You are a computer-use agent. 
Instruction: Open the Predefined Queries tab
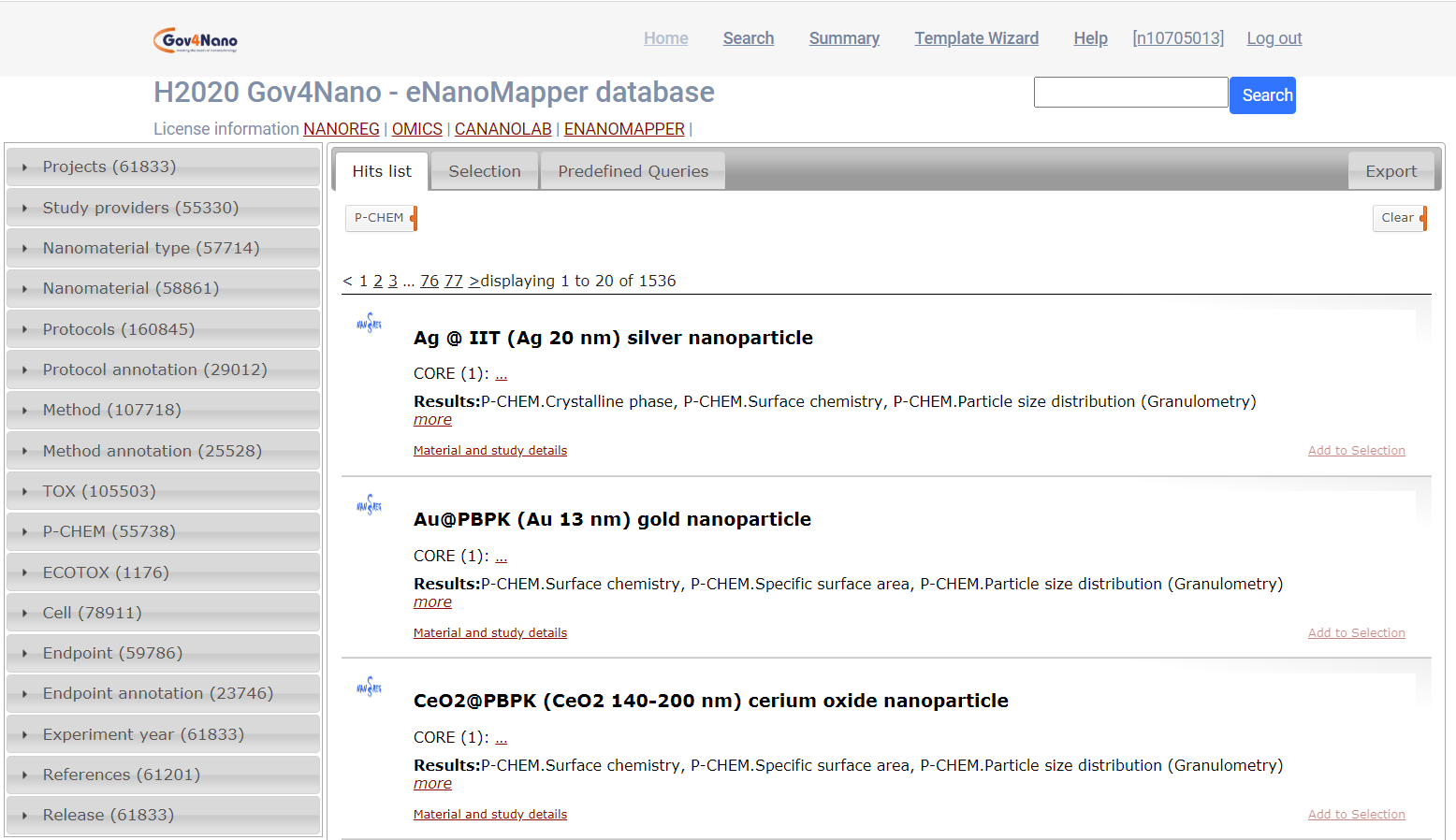click(633, 171)
